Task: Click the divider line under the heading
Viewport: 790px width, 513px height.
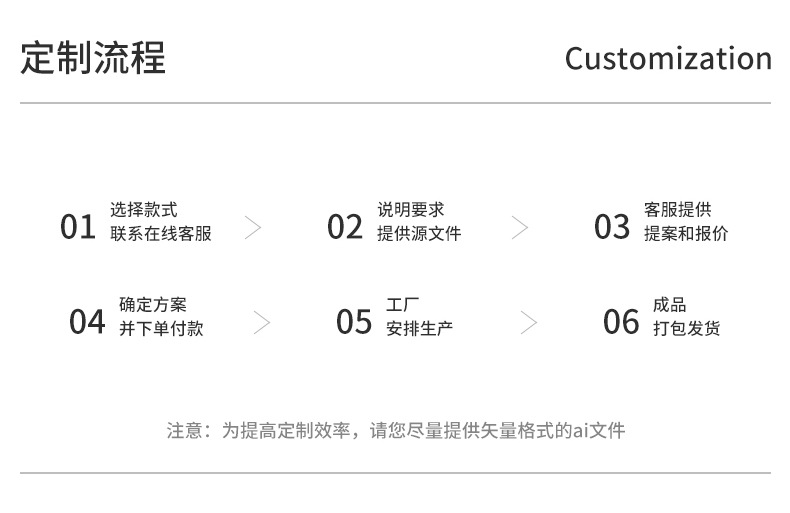Action: click(395, 103)
